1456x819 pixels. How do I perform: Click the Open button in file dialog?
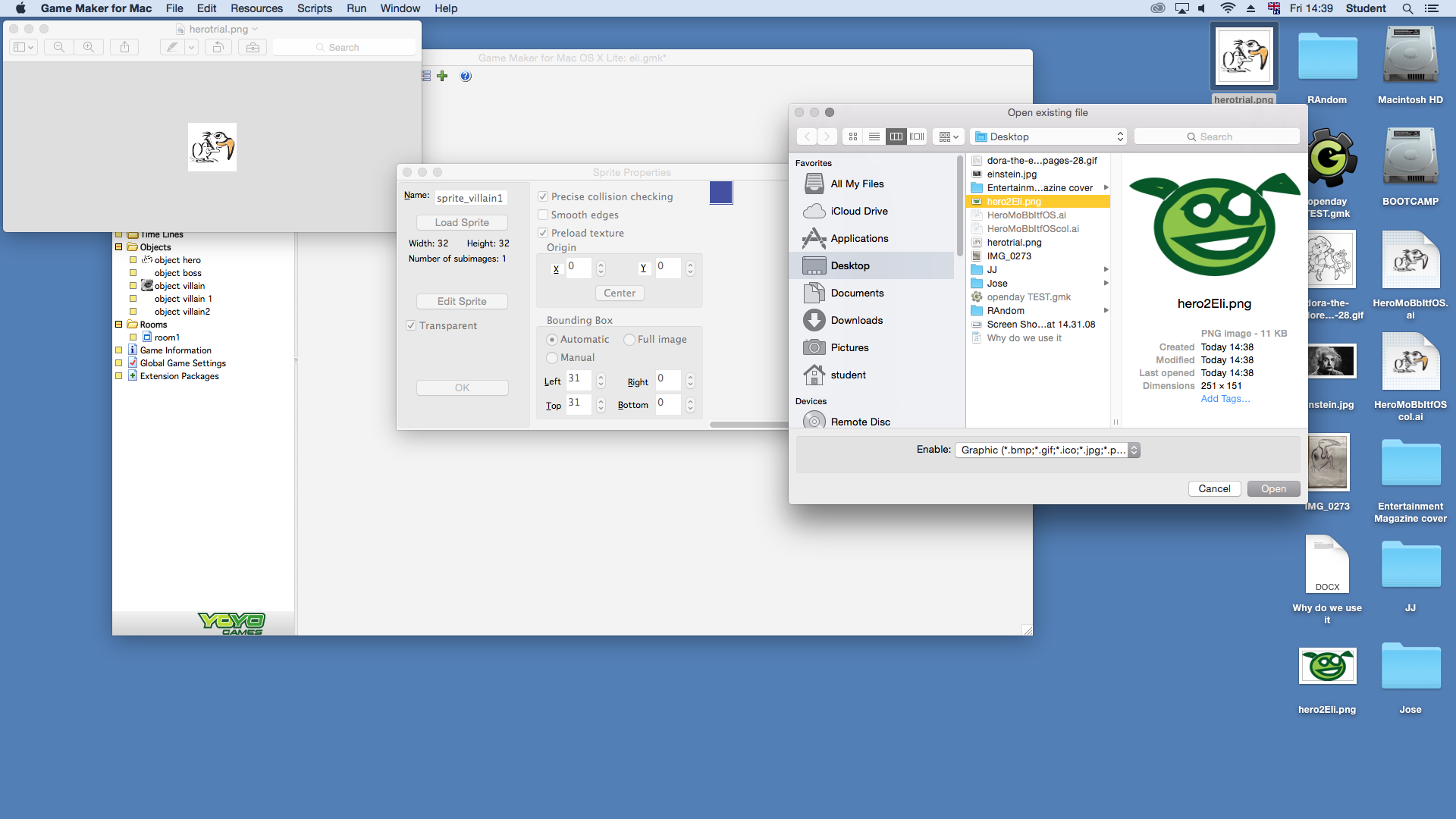(x=1273, y=488)
